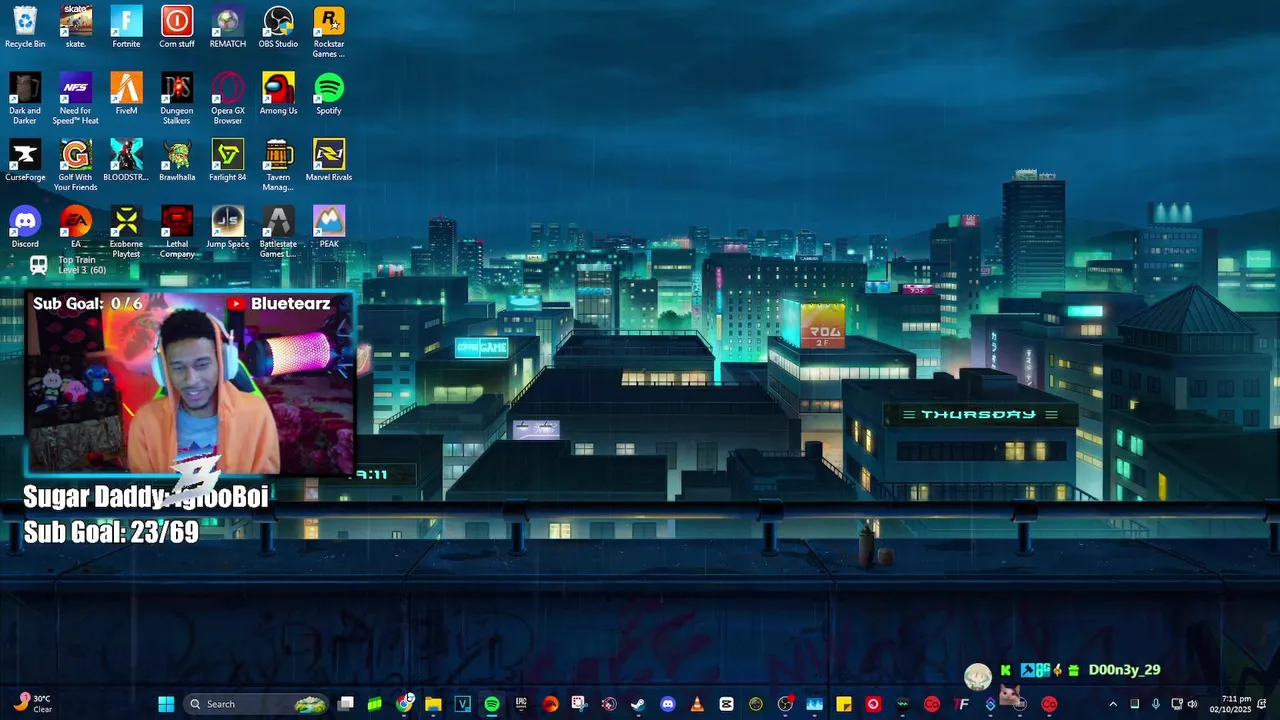Open the Windows Start menu
Screen dimensions: 1280x720
[166, 704]
